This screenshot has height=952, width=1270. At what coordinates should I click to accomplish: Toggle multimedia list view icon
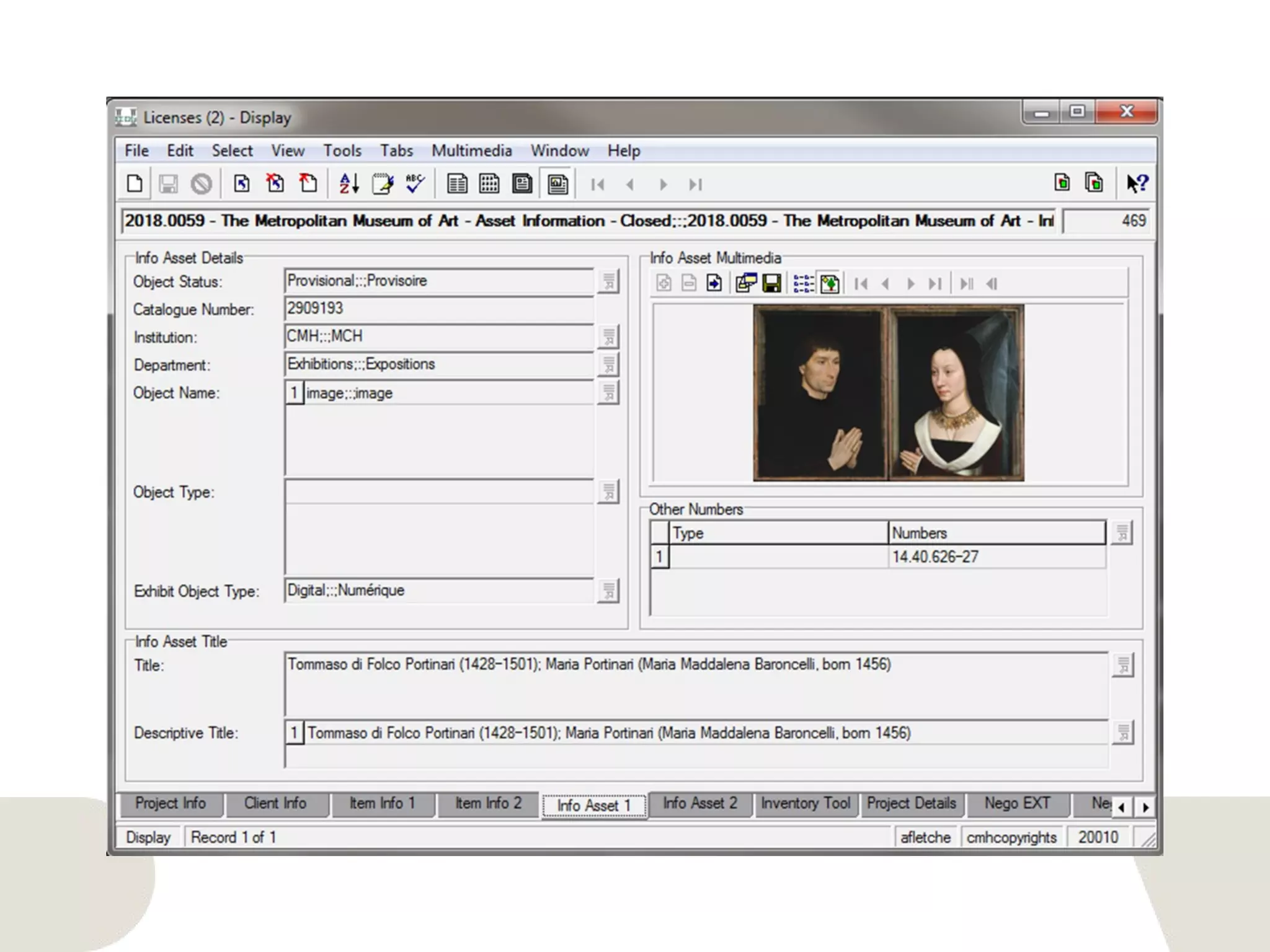(804, 284)
